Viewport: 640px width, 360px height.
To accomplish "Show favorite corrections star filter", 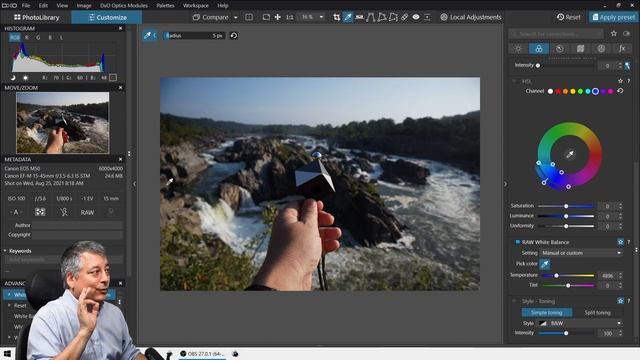I will pos(614,33).
